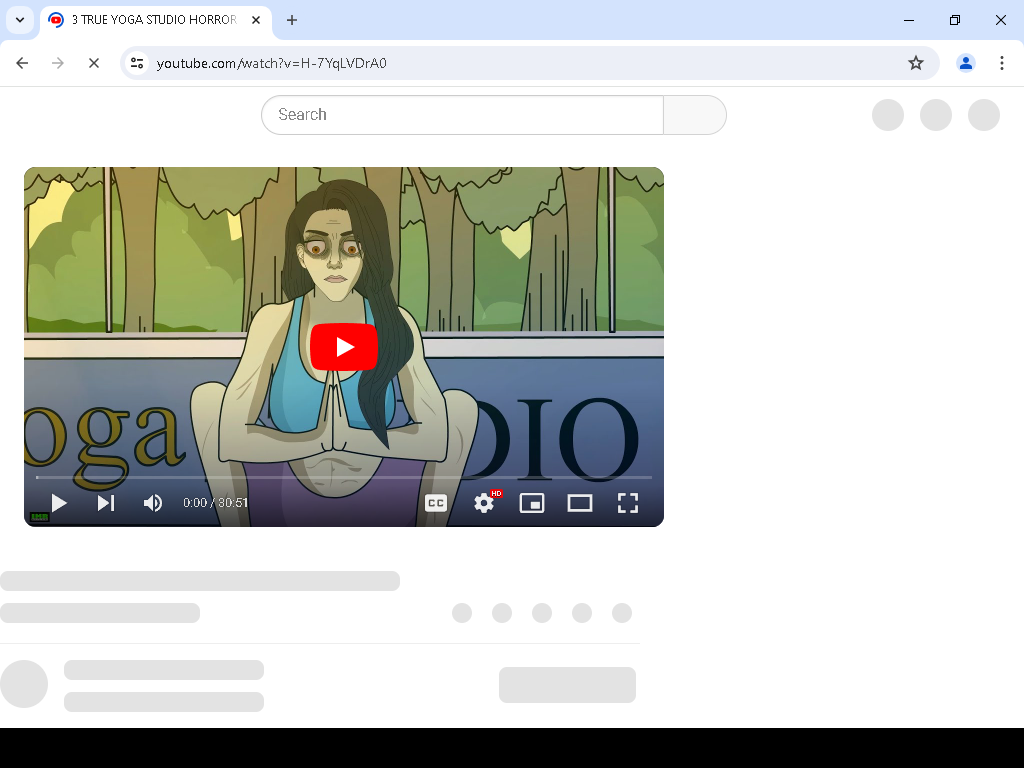Toggle closed captions on the video
This screenshot has height=768, width=1024.
click(x=436, y=503)
